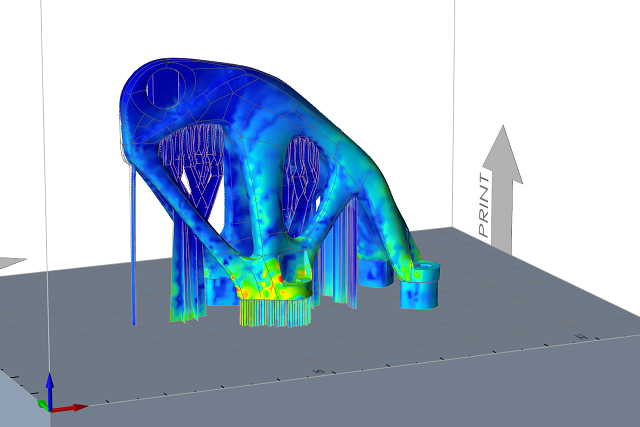The image size is (640, 427).
Task: Click the red X axis arrow
Action: pyautogui.click(x=70, y=408)
